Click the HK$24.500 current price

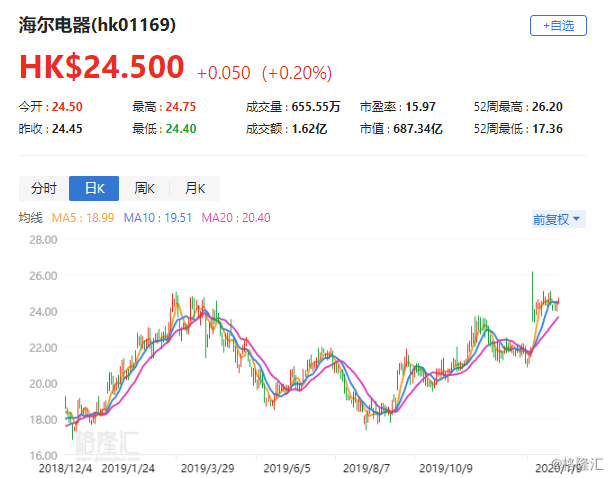[101, 67]
